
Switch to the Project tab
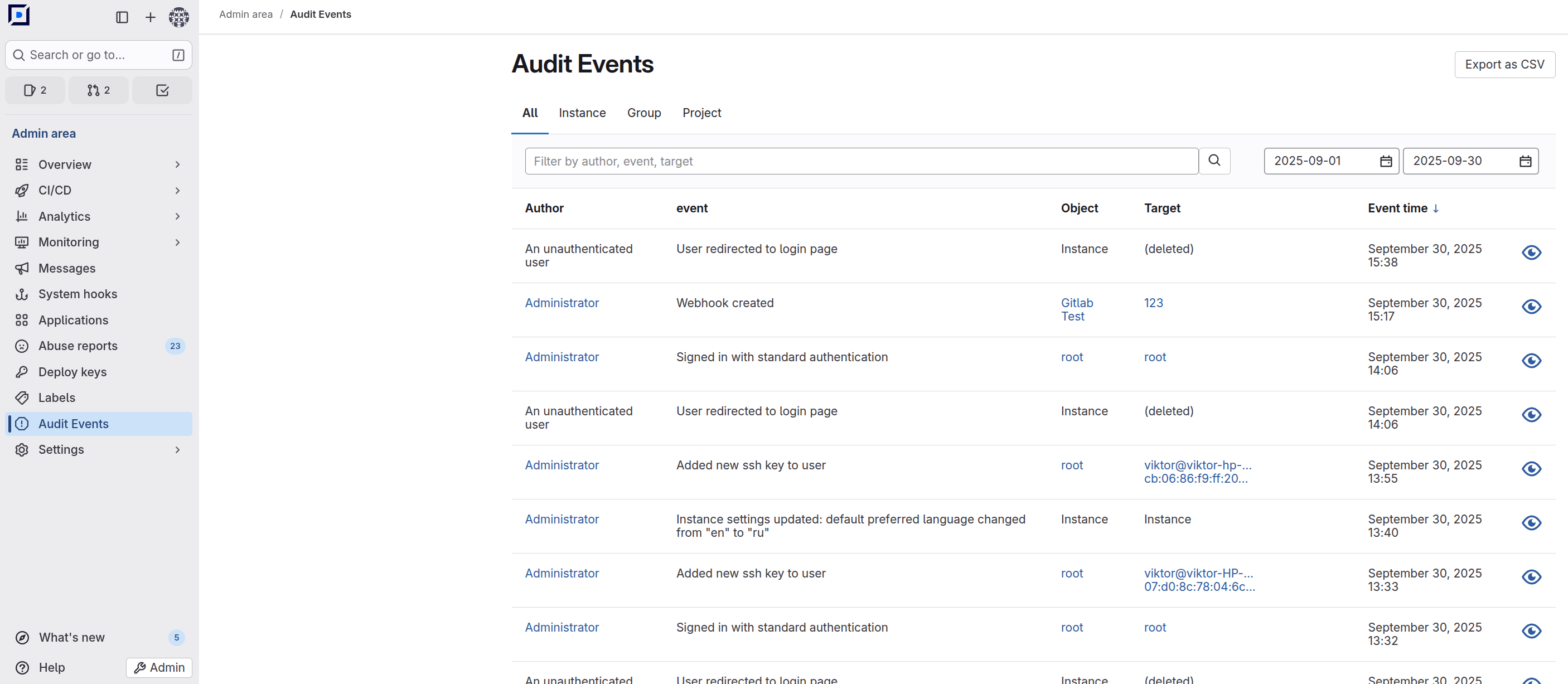701,113
